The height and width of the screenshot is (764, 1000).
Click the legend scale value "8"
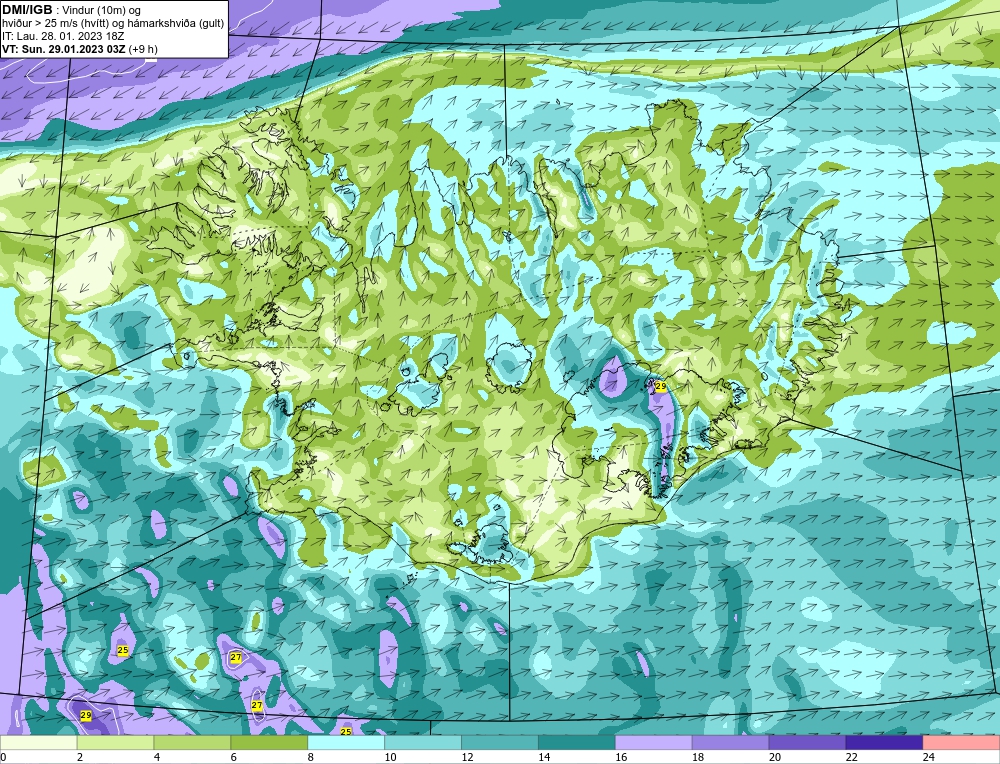point(311,757)
